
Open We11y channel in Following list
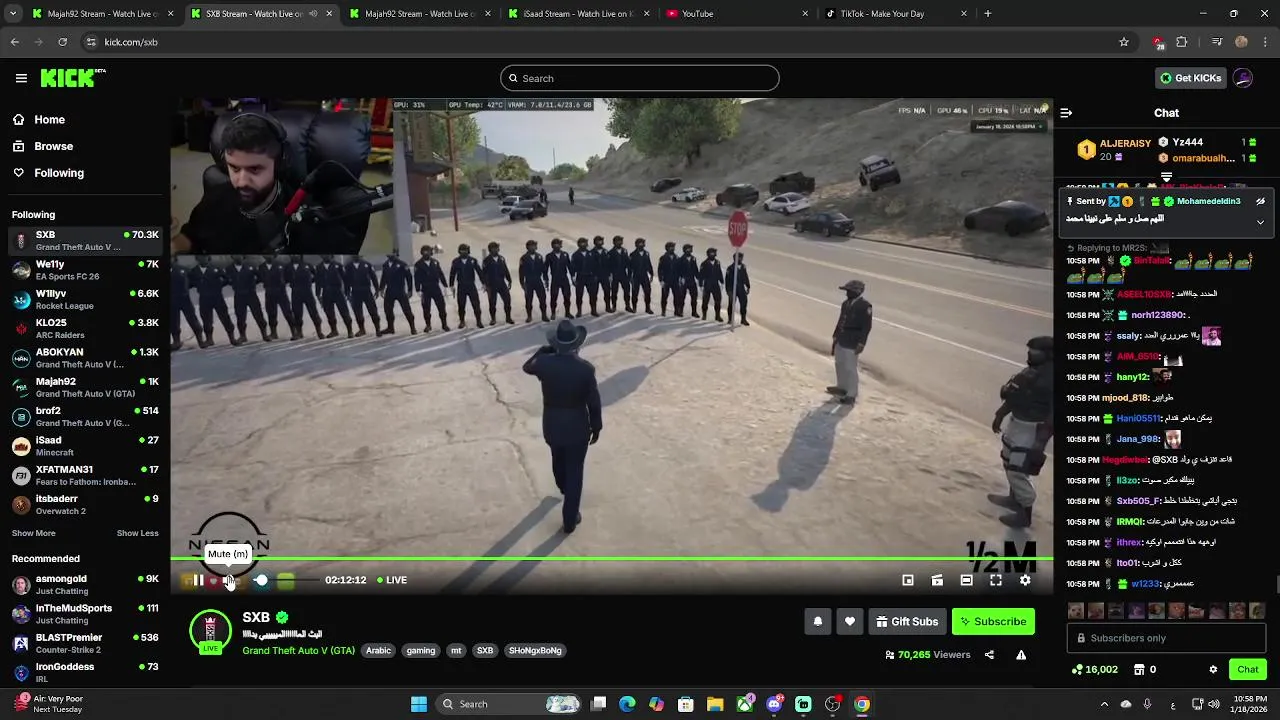(85, 270)
